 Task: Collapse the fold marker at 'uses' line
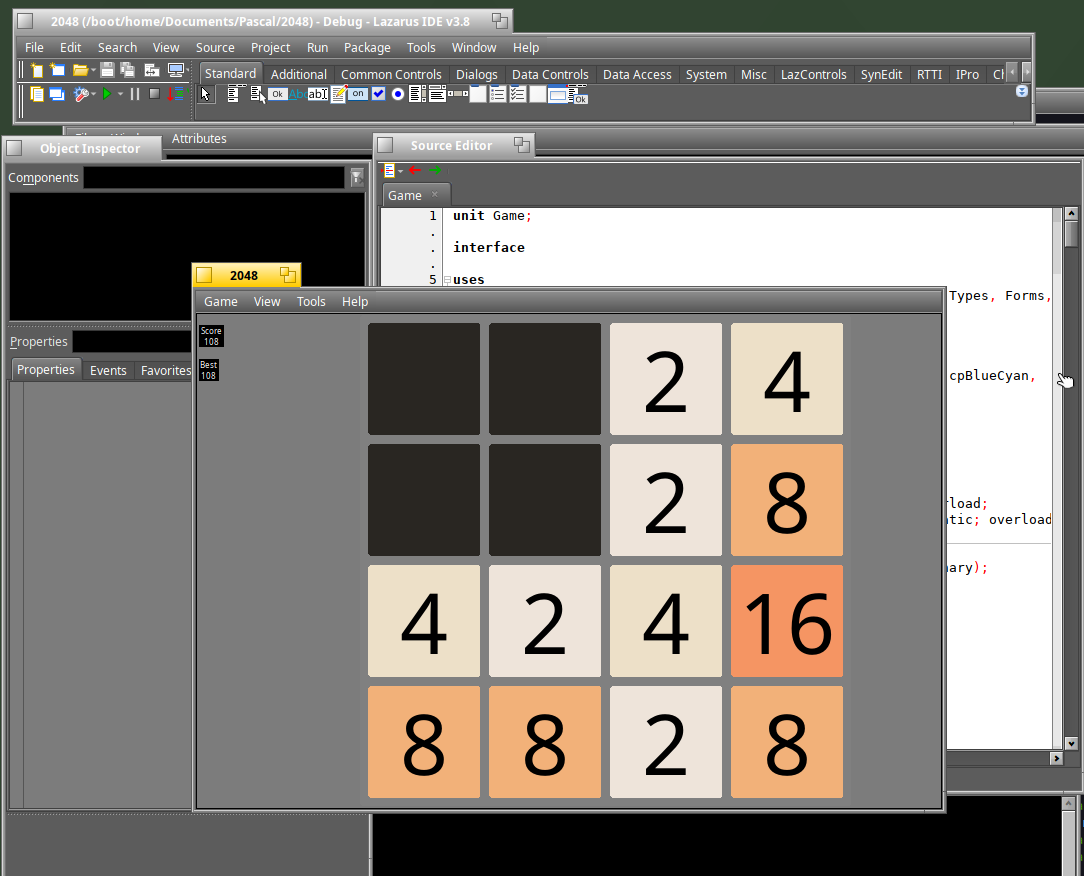[x=447, y=280]
